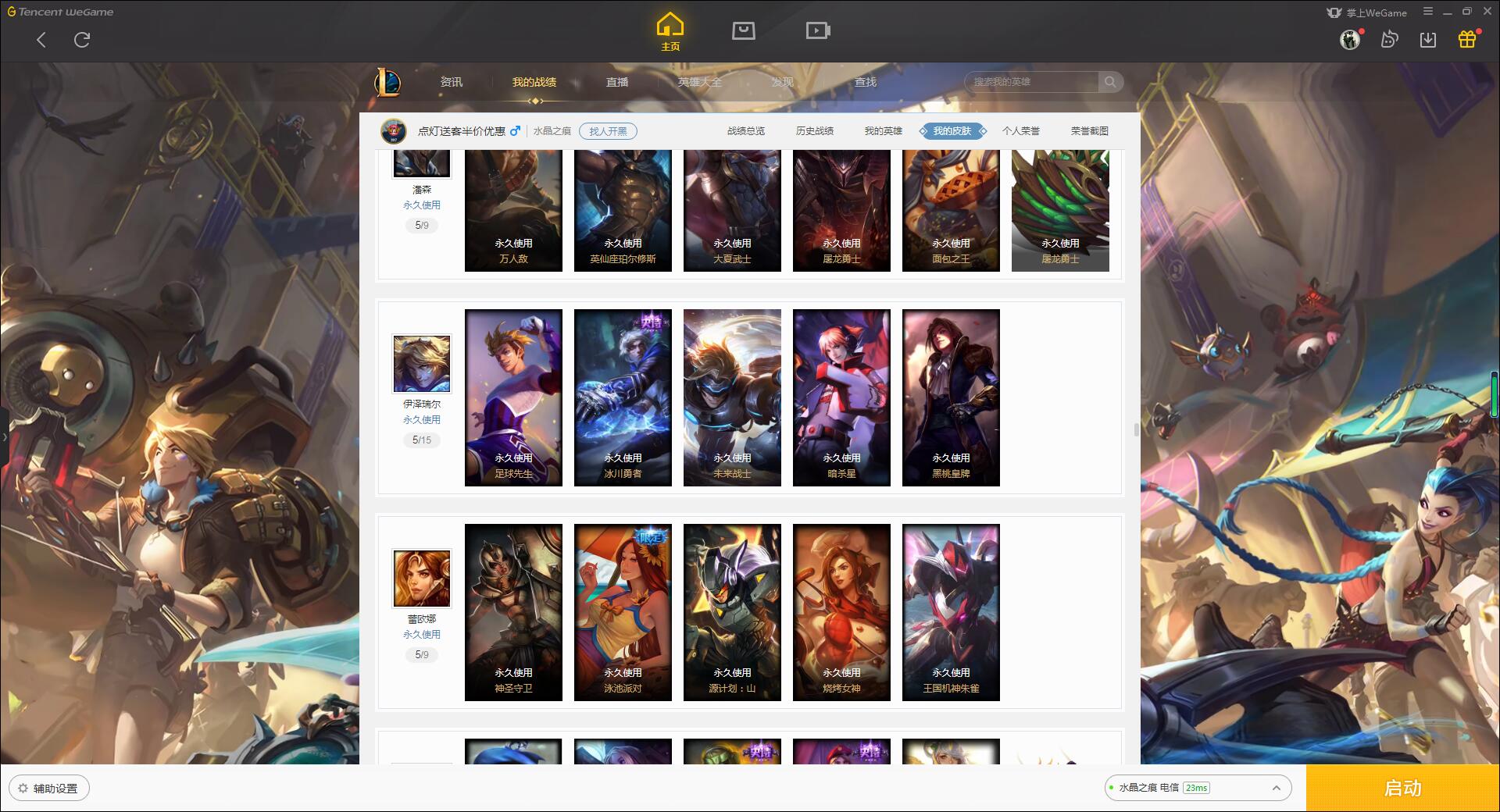The width and height of the screenshot is (1500, 812).
Task: Click the League of Legends logo
Action: click(x=387, y=82)
